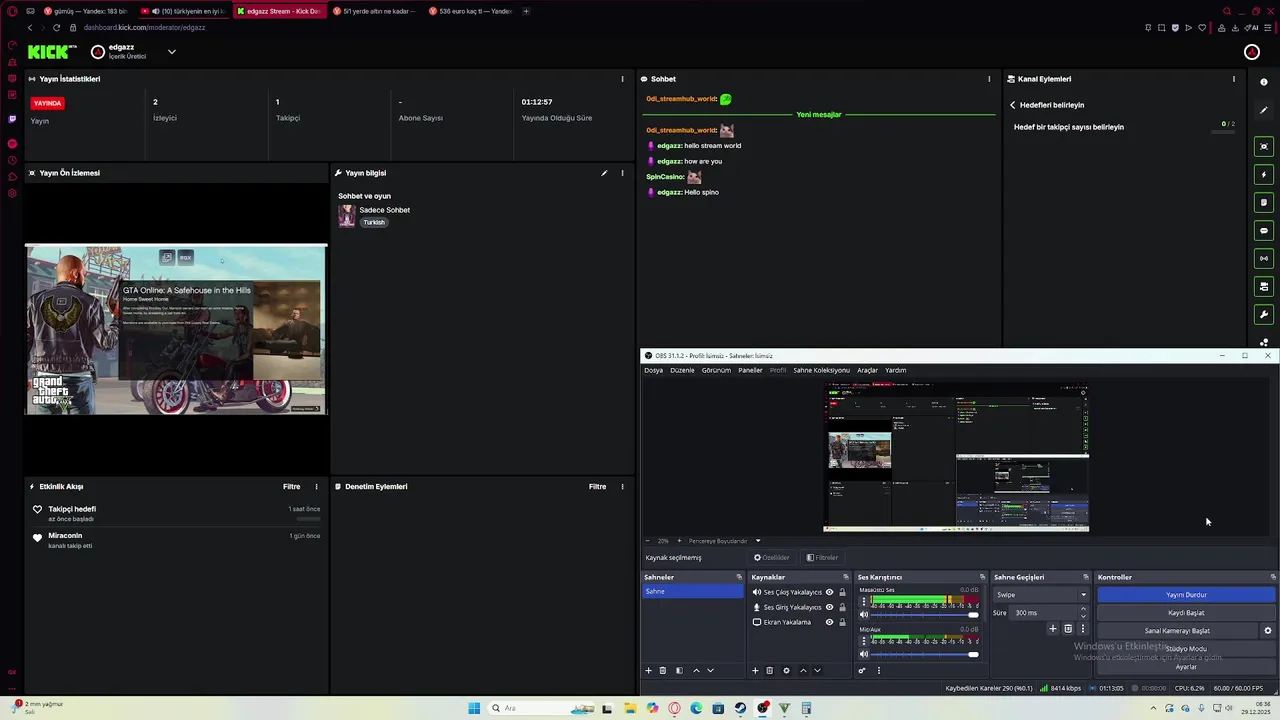Image resolution: width=1280 pixels, height=720 pixels.
Task: Adjust Masaüstü Ses volume slider
Action: coord(926,615)
